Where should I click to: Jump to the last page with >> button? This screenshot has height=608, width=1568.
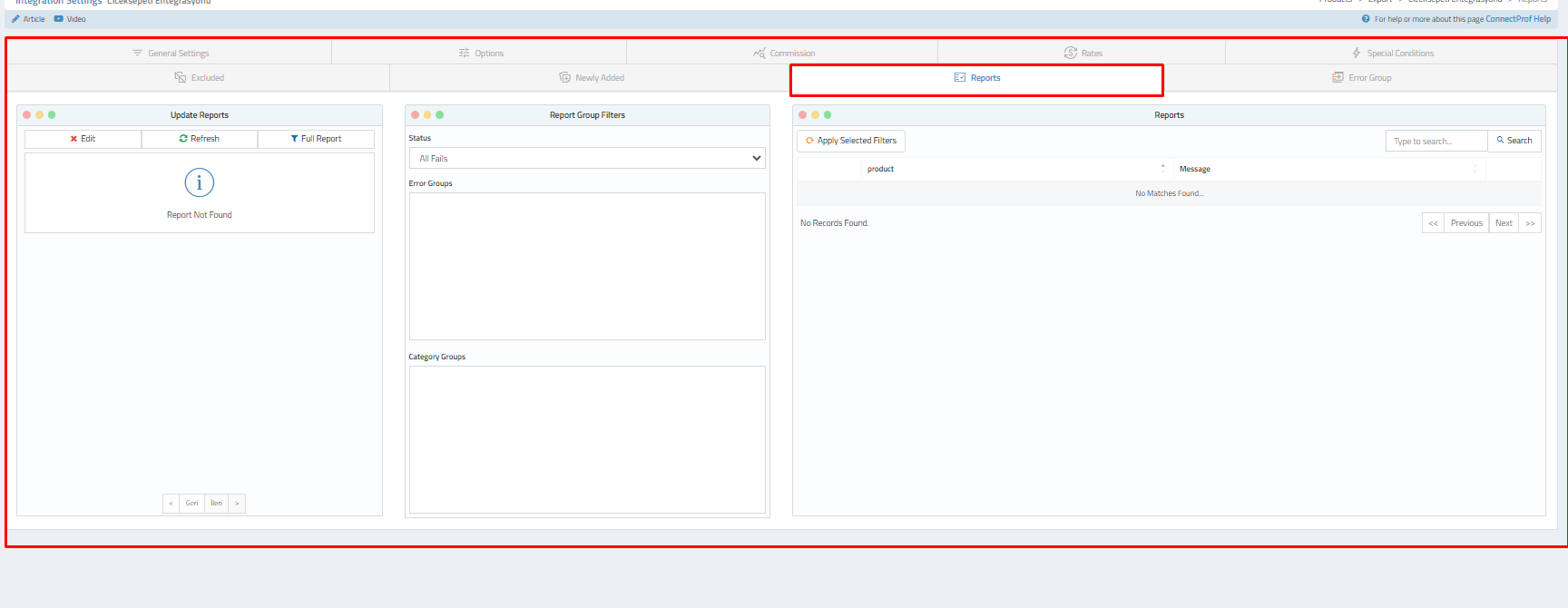click(1530, 223)
